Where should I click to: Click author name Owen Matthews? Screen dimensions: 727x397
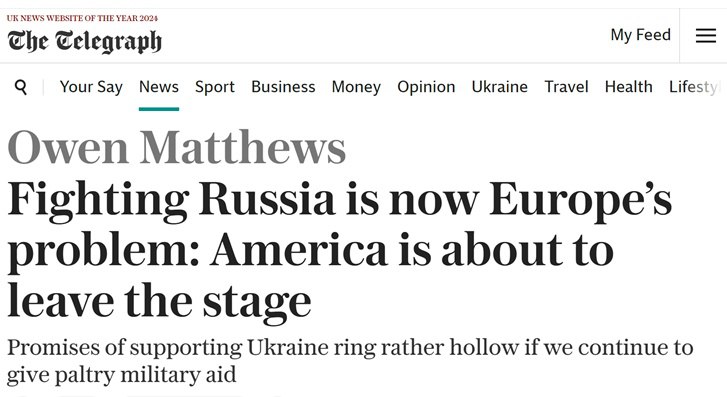pos(177,147)
